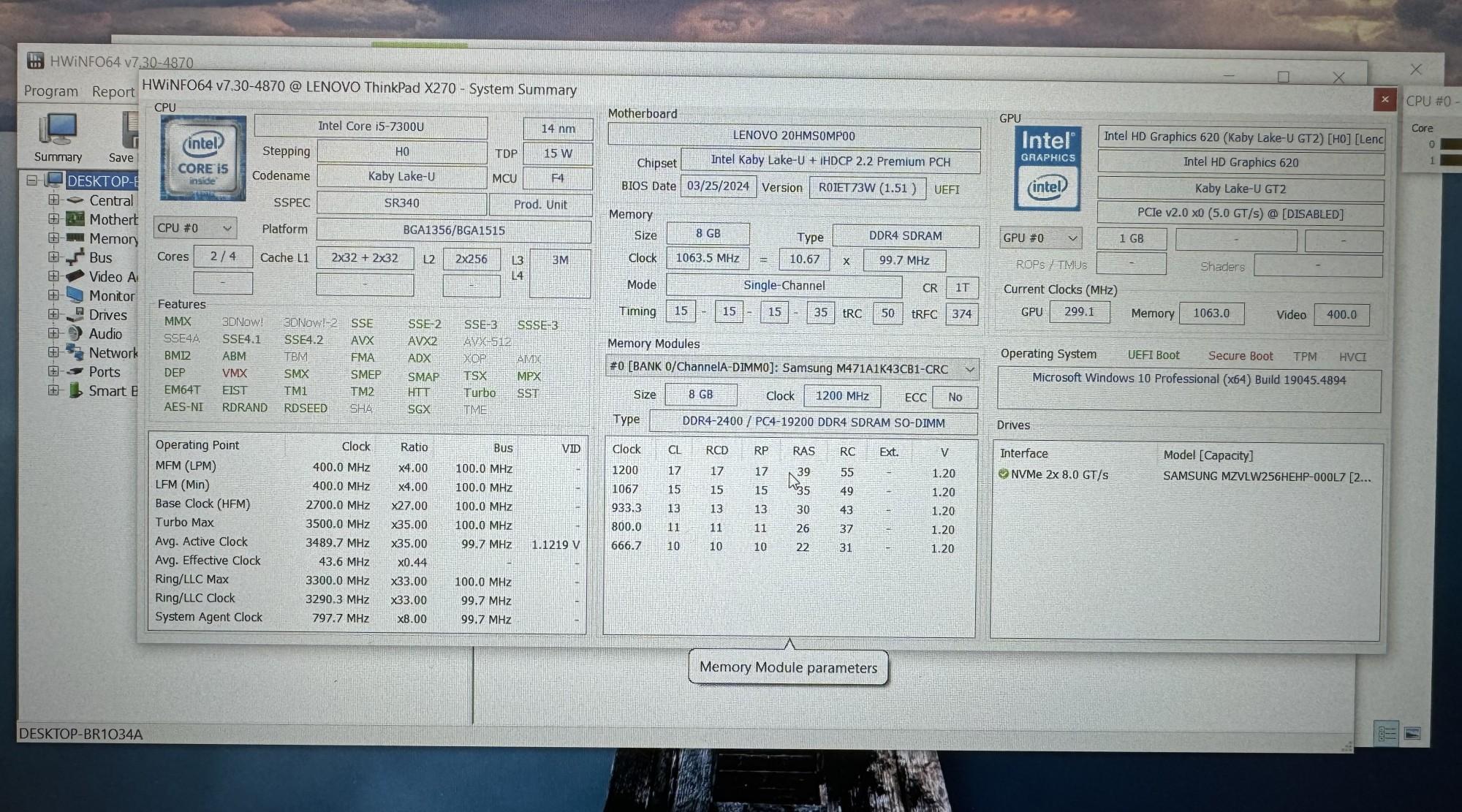The width and height of the screenshot is (1462, 812).
Task: Click the Intel Graphics logo
Action: click(x=1048, y=168)
